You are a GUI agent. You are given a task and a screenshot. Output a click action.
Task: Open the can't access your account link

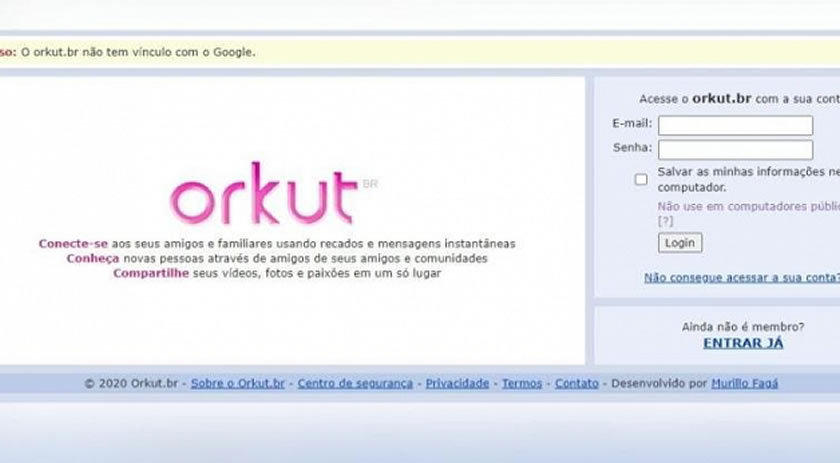click(x=742, y=278)
